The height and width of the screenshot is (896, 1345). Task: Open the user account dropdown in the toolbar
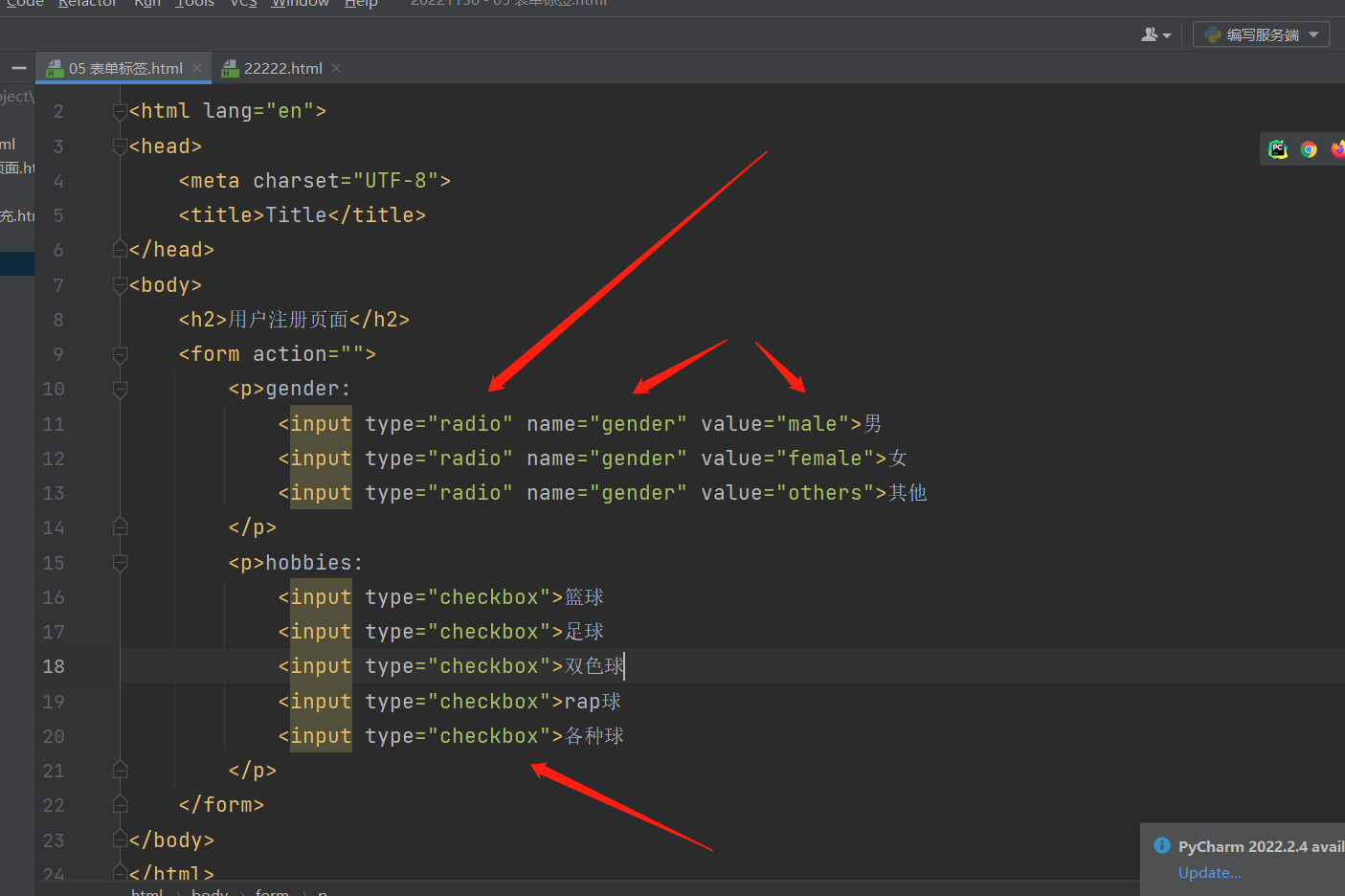pos(1156,34)
